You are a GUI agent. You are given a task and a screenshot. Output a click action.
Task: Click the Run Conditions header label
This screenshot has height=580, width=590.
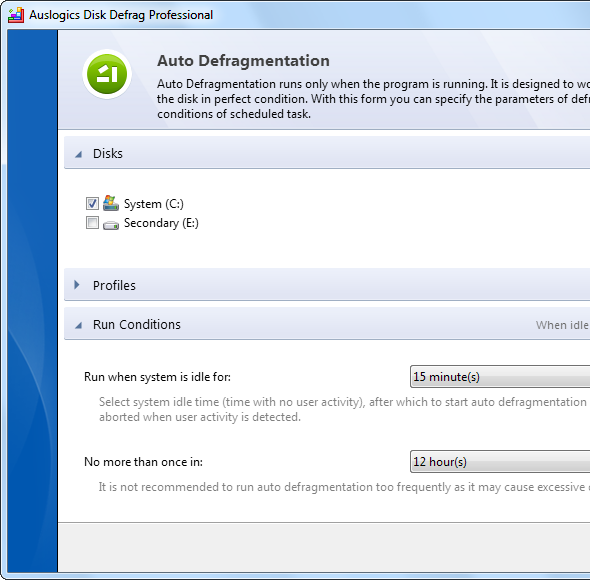point(137,324)
